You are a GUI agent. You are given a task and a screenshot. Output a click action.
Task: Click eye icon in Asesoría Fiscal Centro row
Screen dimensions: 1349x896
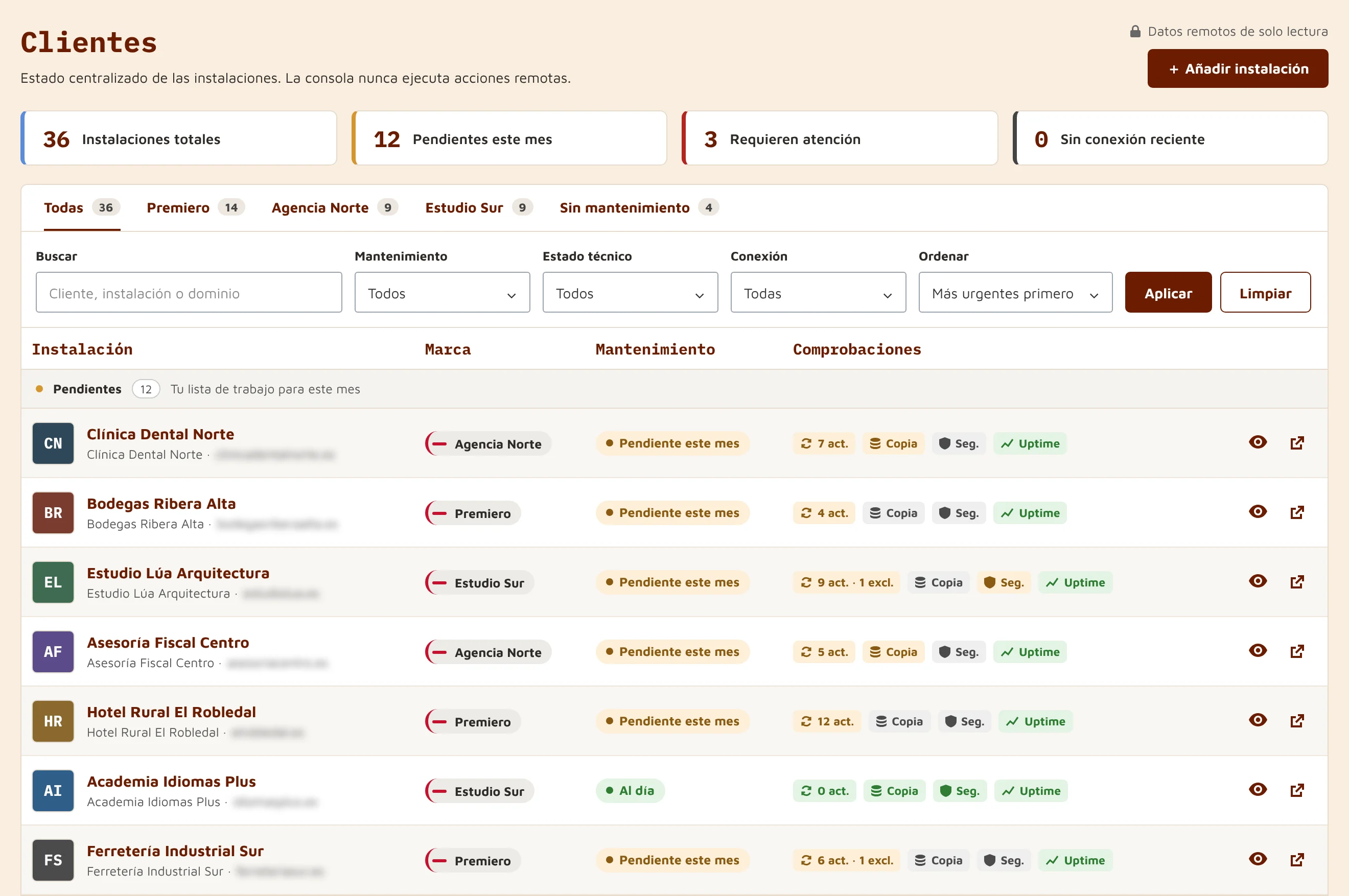point(1258,650)
